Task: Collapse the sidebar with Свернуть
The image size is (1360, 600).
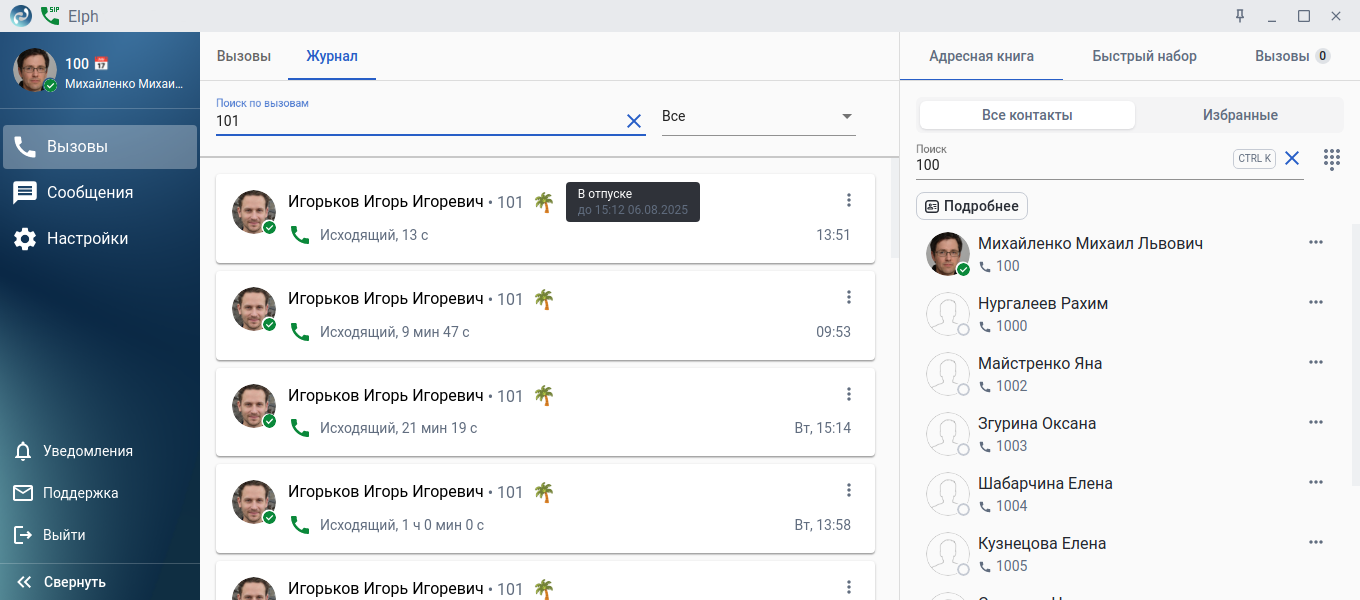Action: (x=62, y=582)
